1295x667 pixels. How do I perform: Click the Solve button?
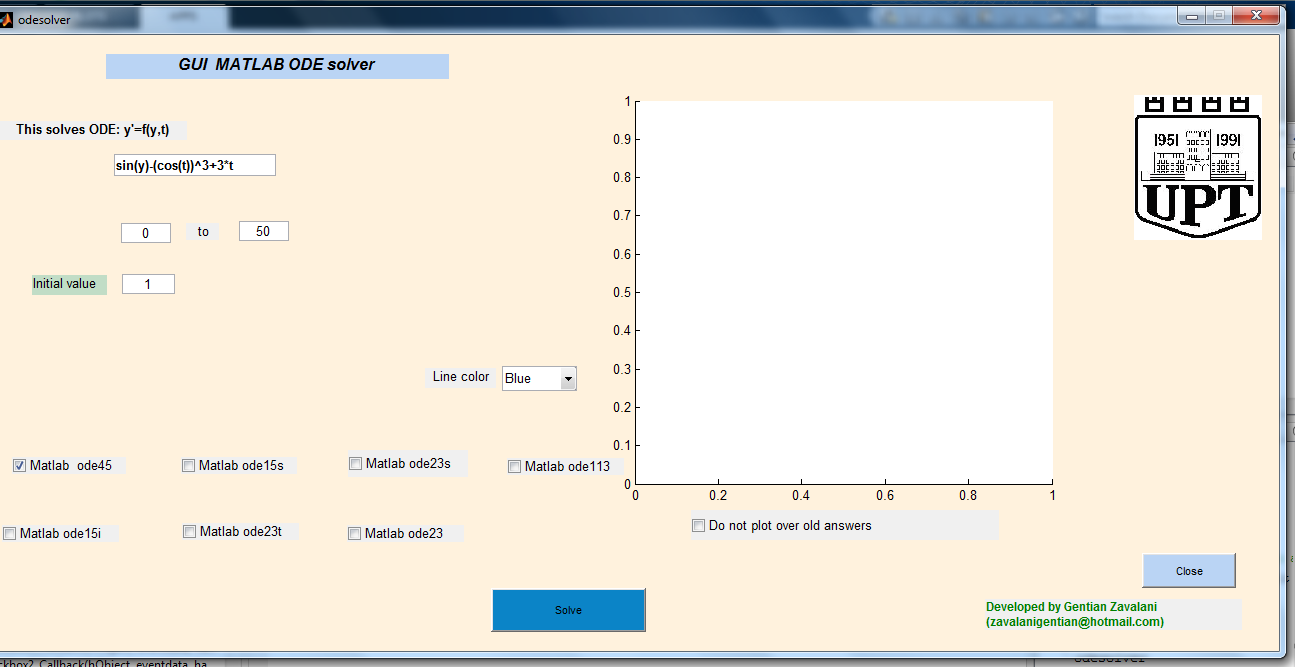[x=568, y=610]
